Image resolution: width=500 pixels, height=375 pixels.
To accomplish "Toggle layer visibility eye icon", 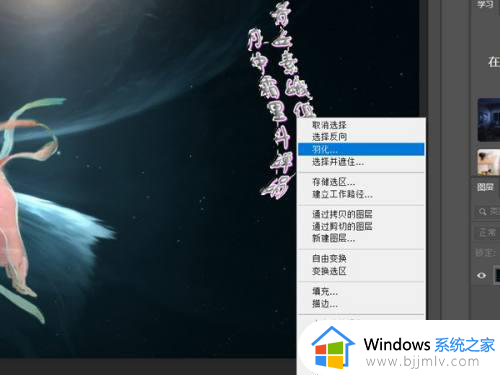I will click(x=481, y=275).
